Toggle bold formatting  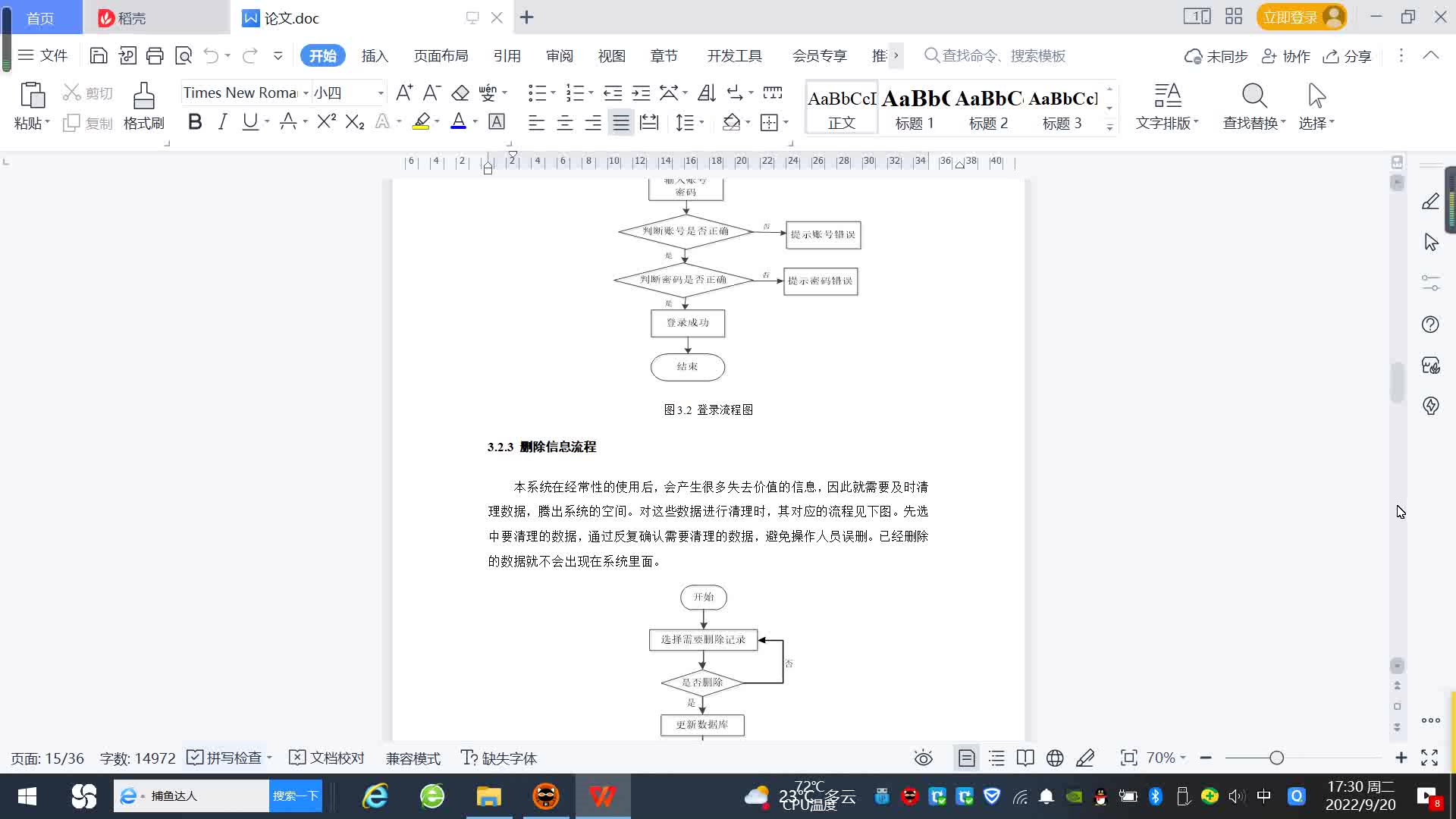195,121
